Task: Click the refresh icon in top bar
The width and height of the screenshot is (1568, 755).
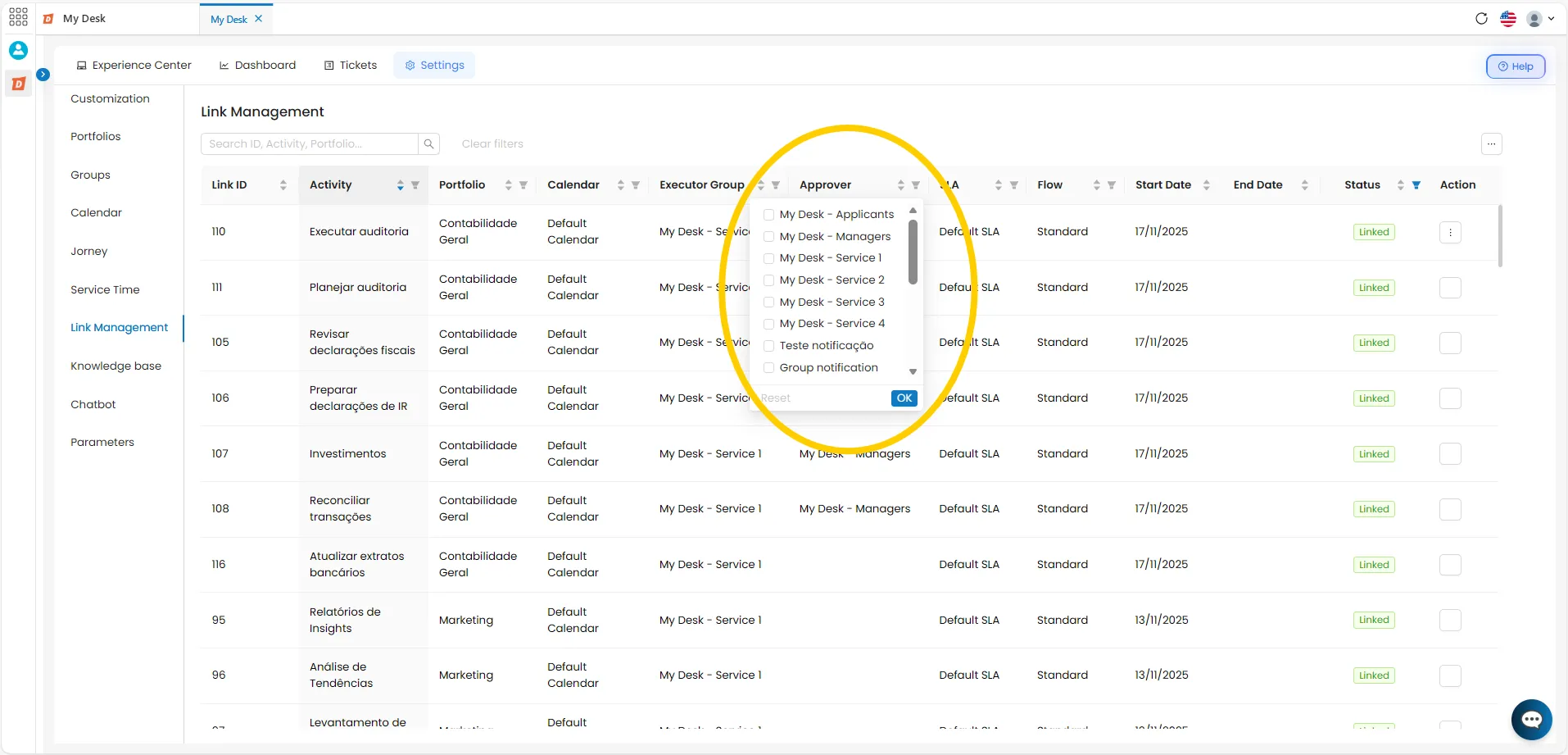Action: tap(1481, 18)
